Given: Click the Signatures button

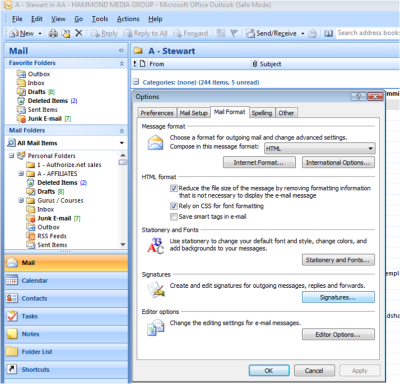Looking at the screenshot, I should 338,297.
